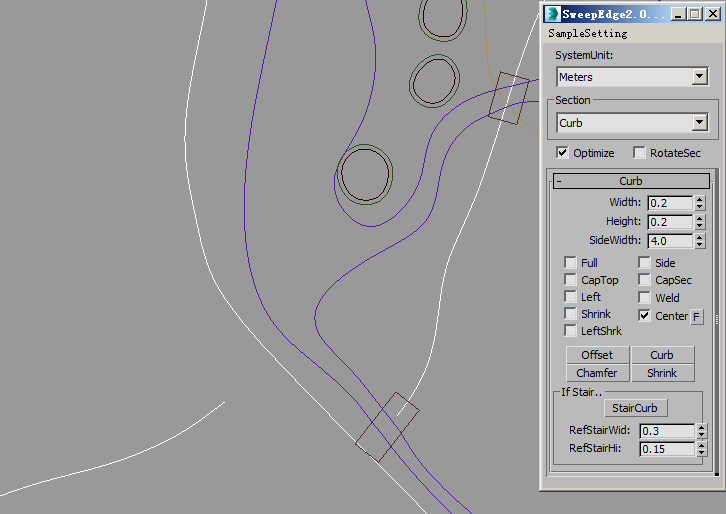Increase SideWidth with the up spinner arrow
The height and width of the screenshot is (514, 726).
pyautogui.click(x=699, y=238)
